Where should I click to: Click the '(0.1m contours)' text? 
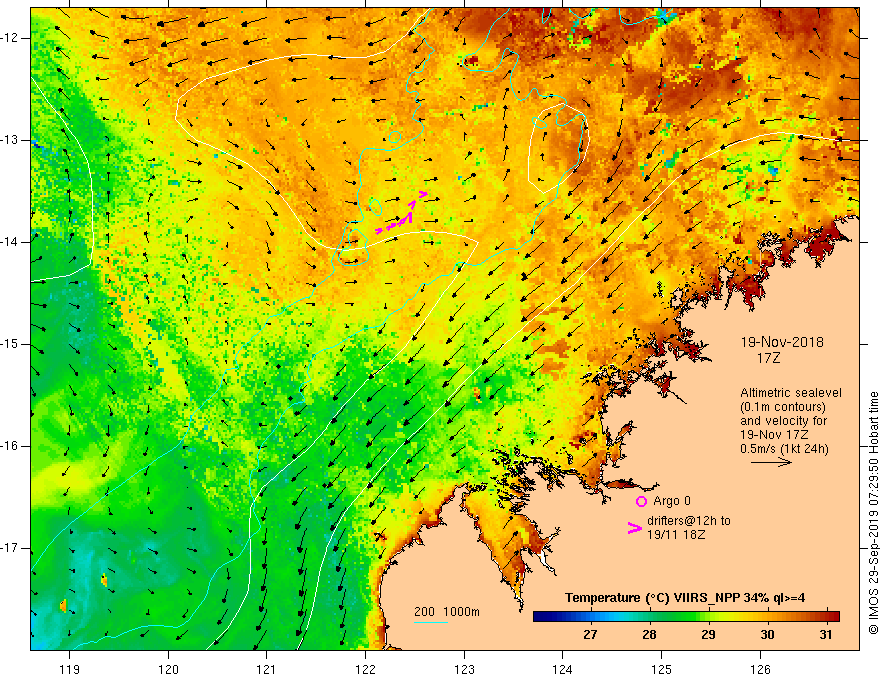click(782, 407)
